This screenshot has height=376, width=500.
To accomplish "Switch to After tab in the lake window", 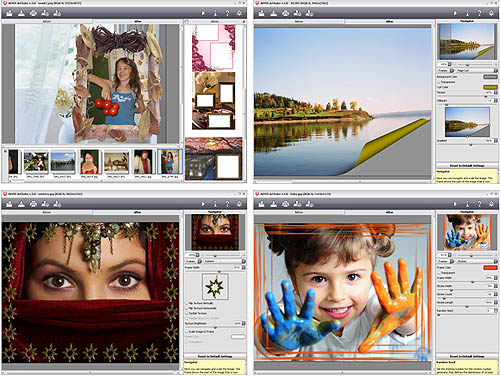I will (x=389, y=21).
